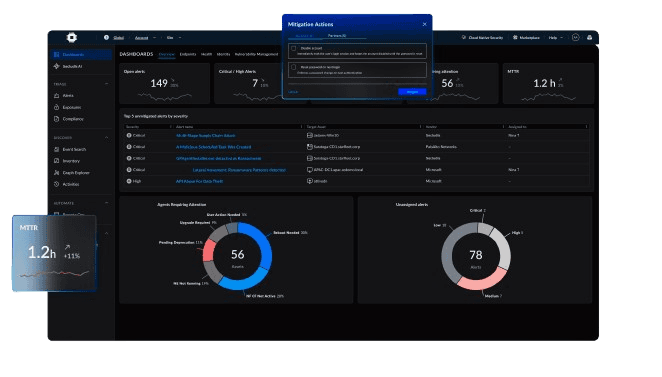Screen dimensions: 662x377
Task: Open Activities via its sidebar icon
Action: (57, 184)
